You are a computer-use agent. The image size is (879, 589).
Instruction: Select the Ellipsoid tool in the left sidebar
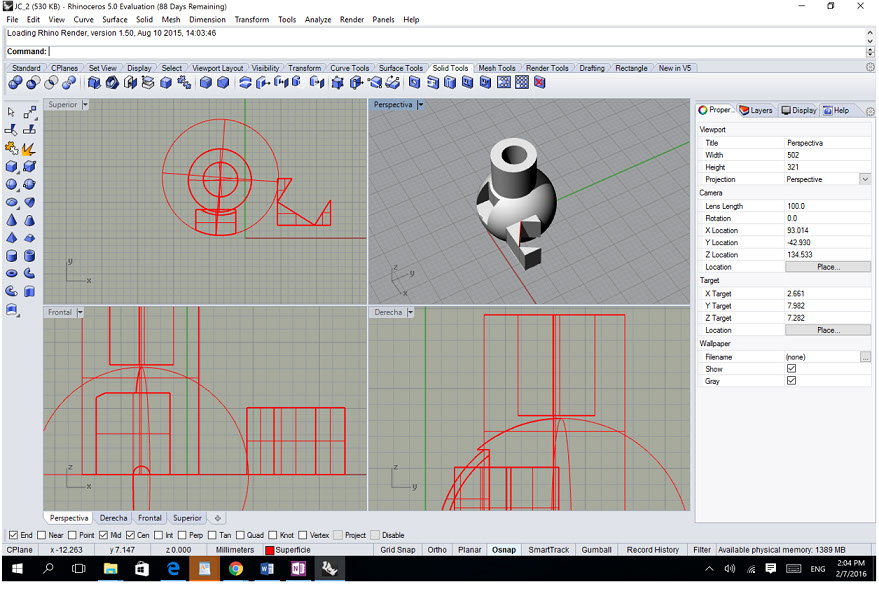click(11, 202)
